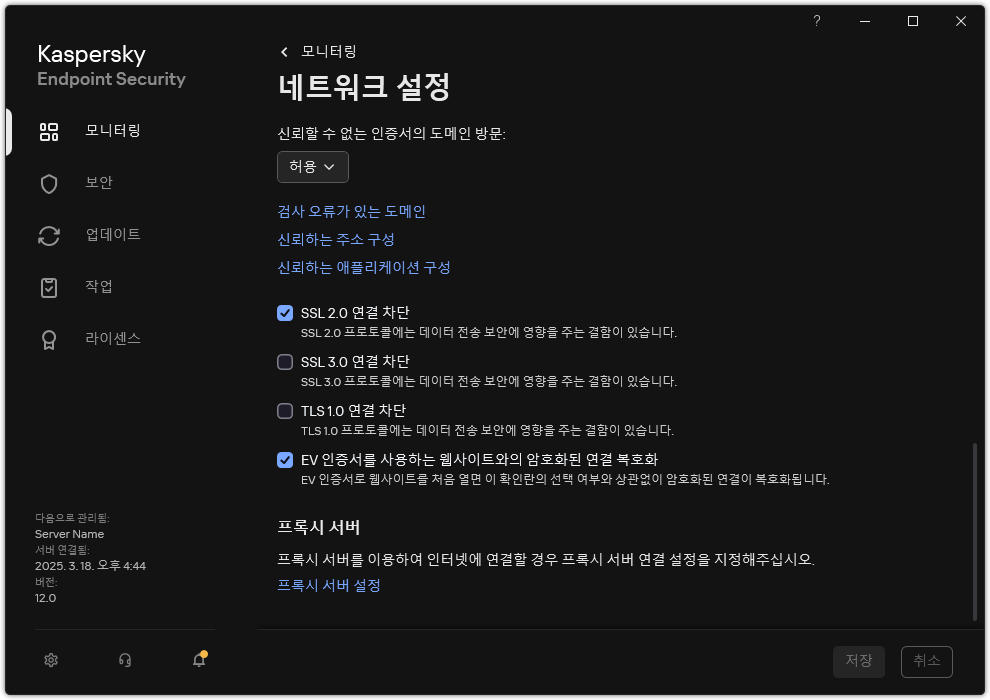Screen dimensions: 990x700
Task: Open help via question mark icon
Action: coord(816,20)
